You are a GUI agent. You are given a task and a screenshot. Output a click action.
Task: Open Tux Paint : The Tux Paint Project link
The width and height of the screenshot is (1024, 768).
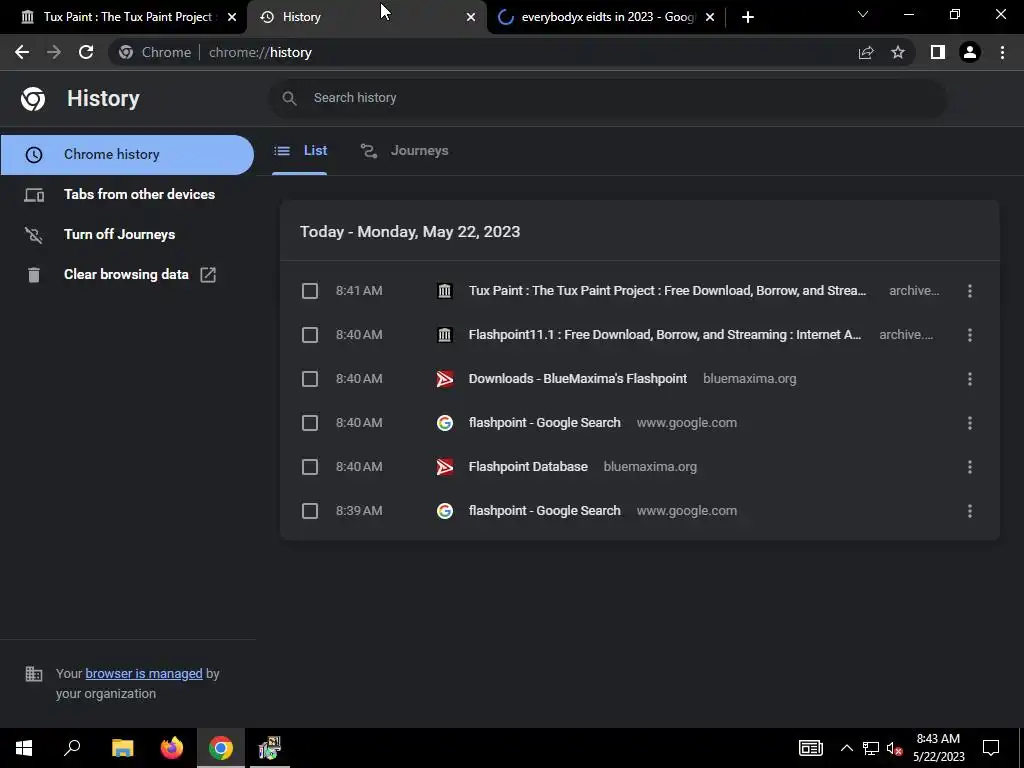(667, 291)
